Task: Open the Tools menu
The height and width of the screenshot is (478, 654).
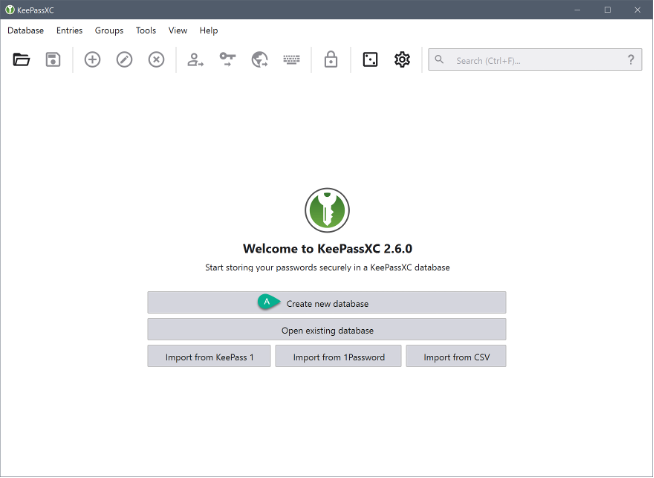Action: 146,30
